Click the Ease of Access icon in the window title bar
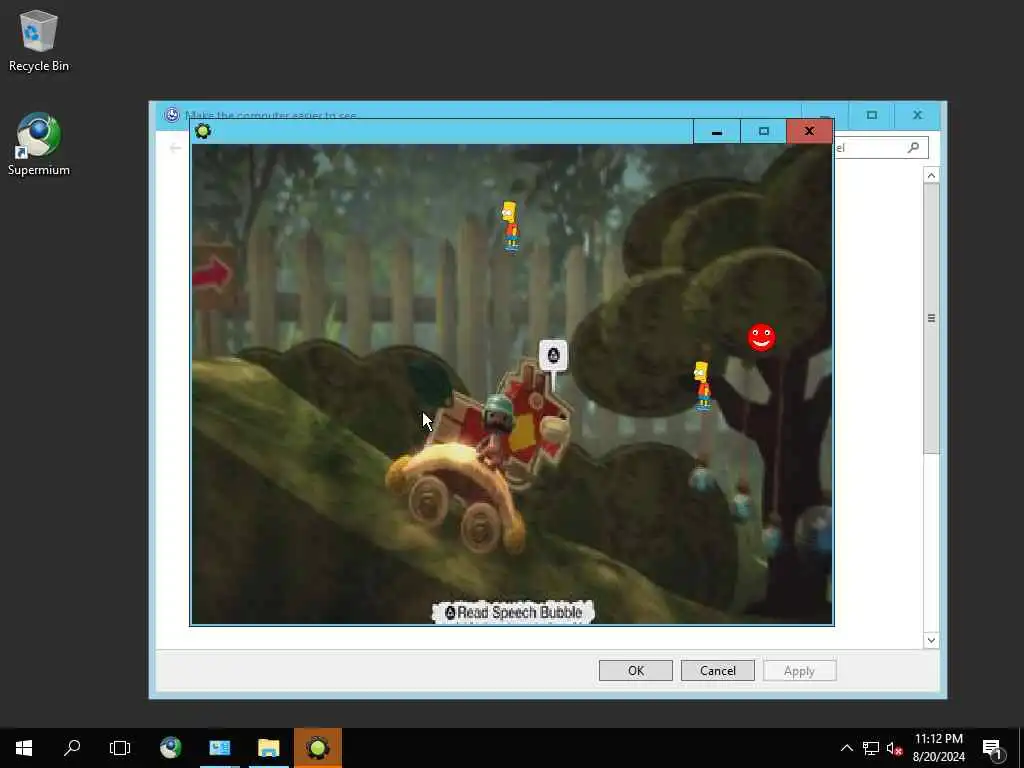 pyautogui.click(x=172, y=115)
